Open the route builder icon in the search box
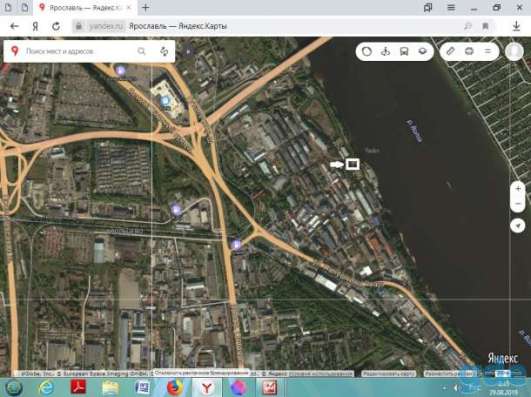The height and width of the screenshot is (397, 531). tap(164, 51)
